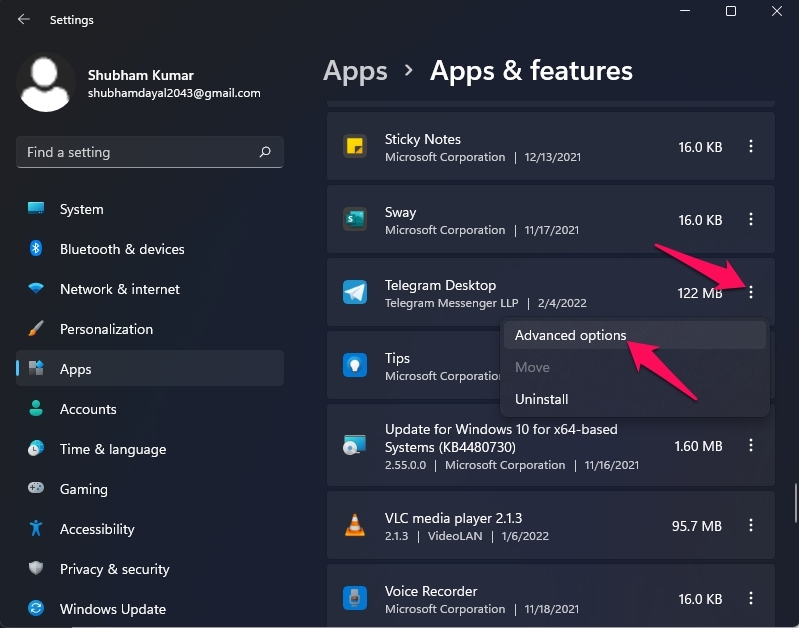Open Gaming settings

(150, 489)
